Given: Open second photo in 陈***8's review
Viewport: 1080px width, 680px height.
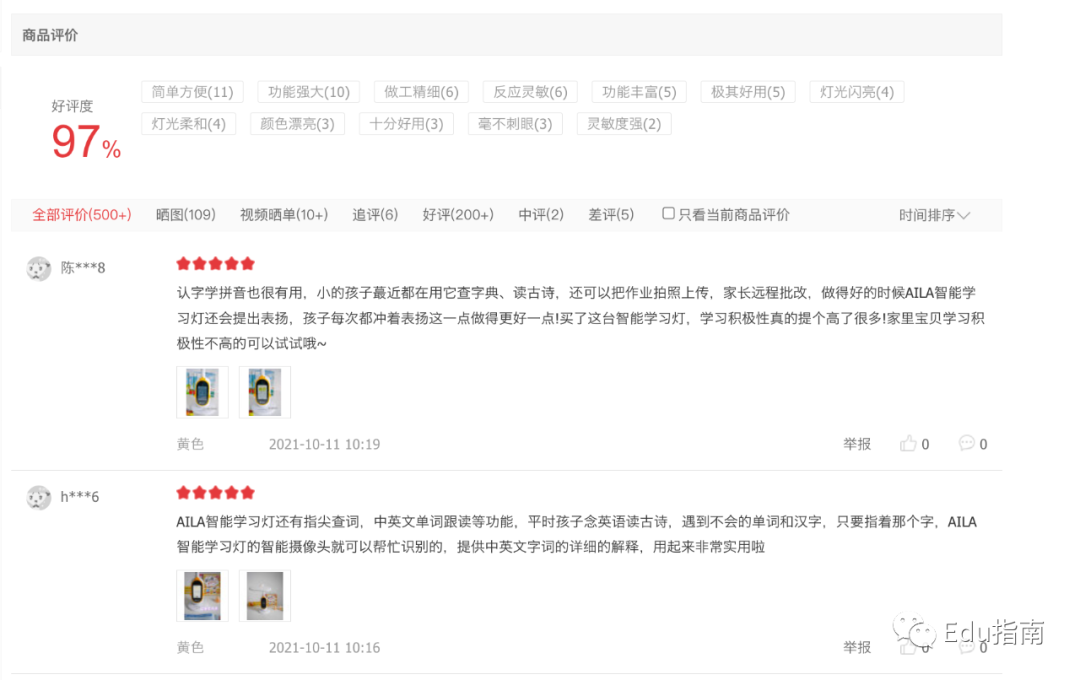Looking at the screenshot, I should [x=264, y=392].
